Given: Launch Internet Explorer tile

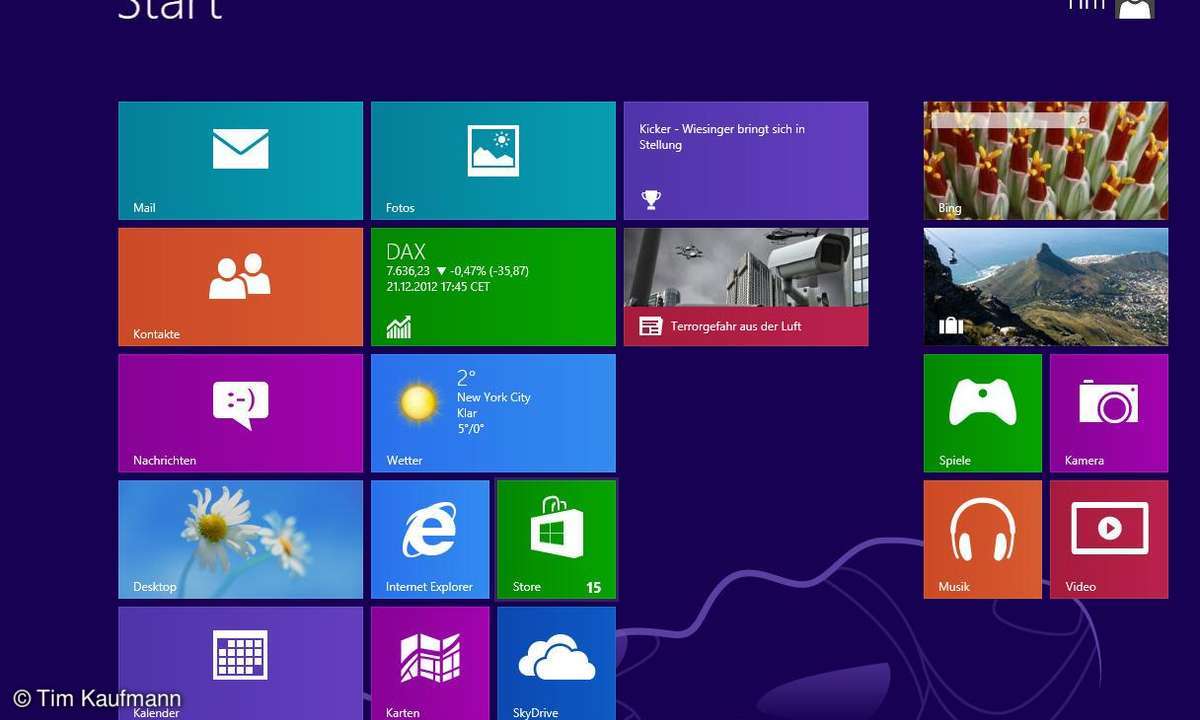Looking at the screenshot, I should tap(430, 540).
